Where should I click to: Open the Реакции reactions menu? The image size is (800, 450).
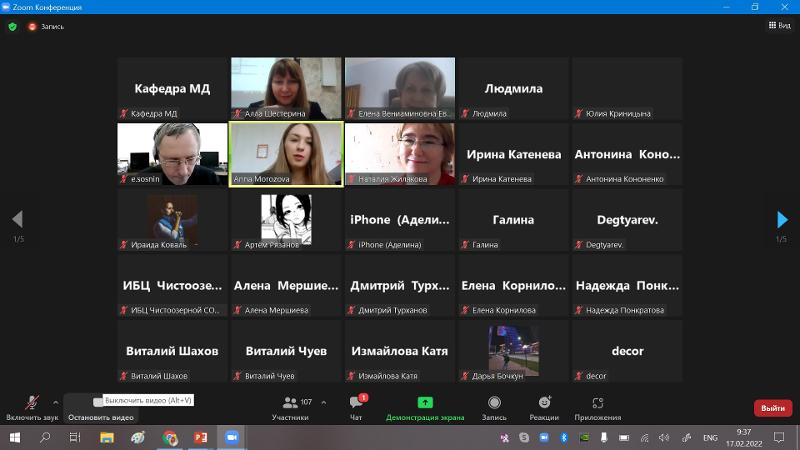(x=544, y=406)
